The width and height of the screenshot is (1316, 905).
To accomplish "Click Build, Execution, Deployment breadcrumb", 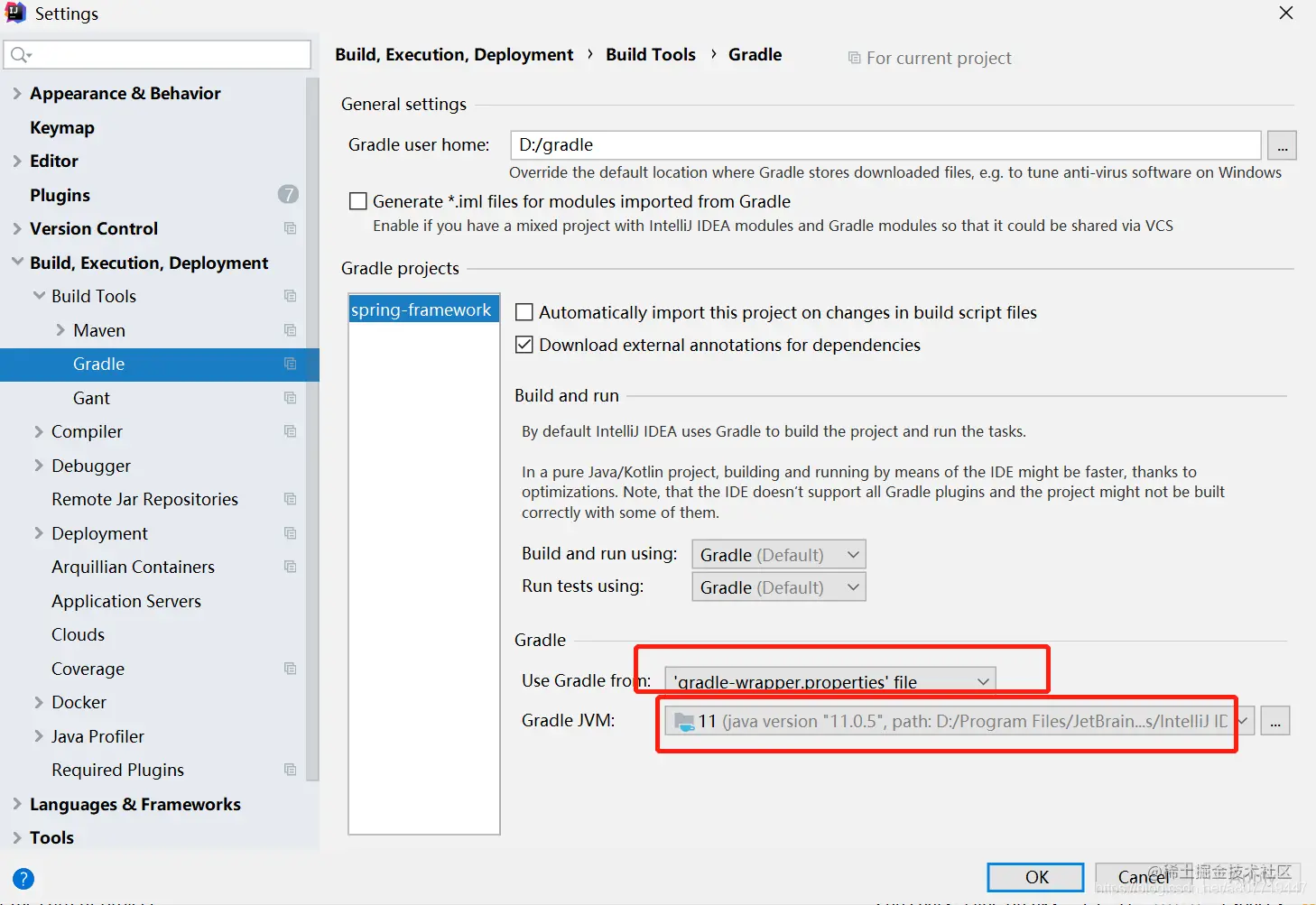I will pyautogui.click(x=454, y=54).
